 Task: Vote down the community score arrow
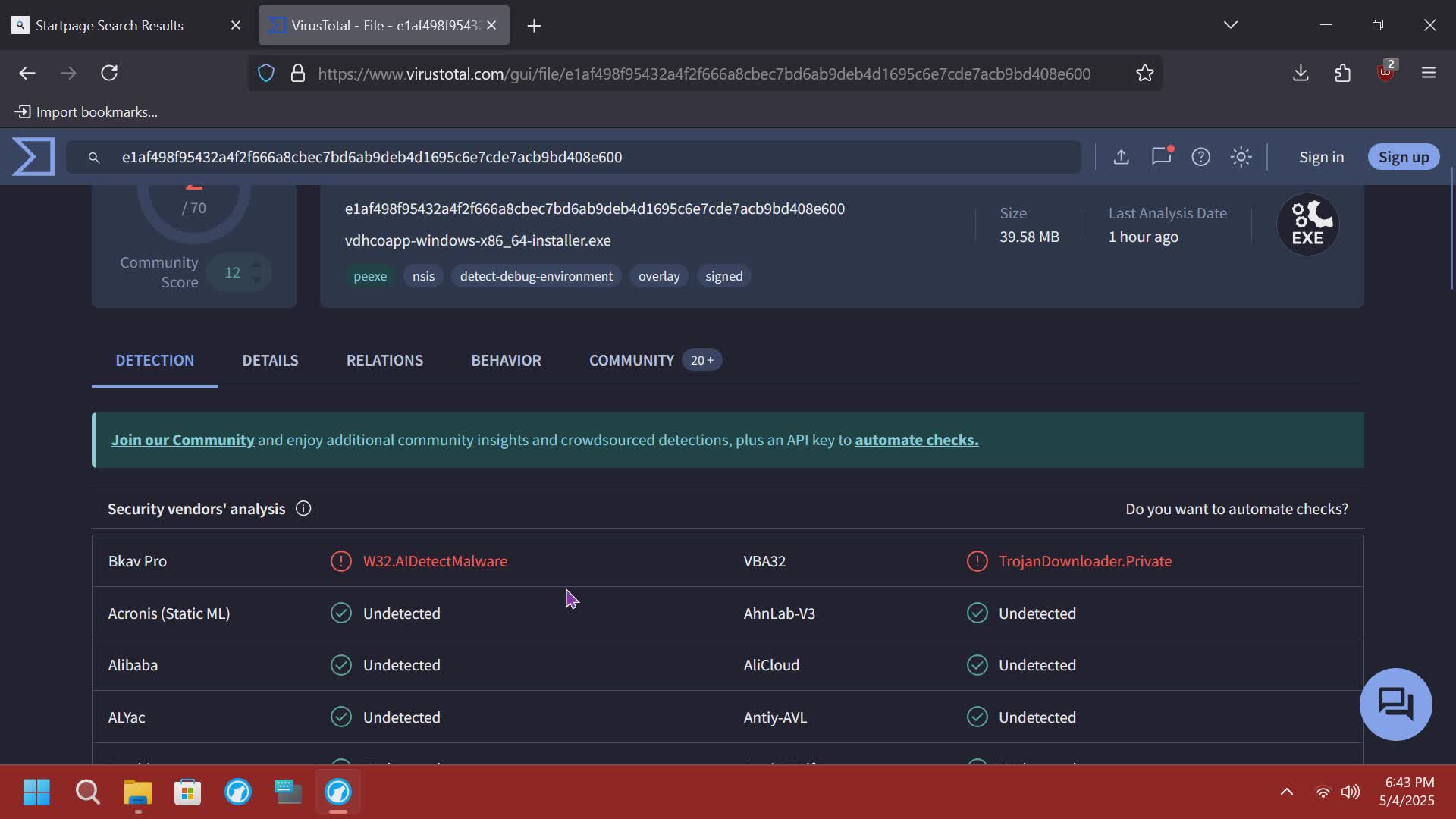coord(256,280)
